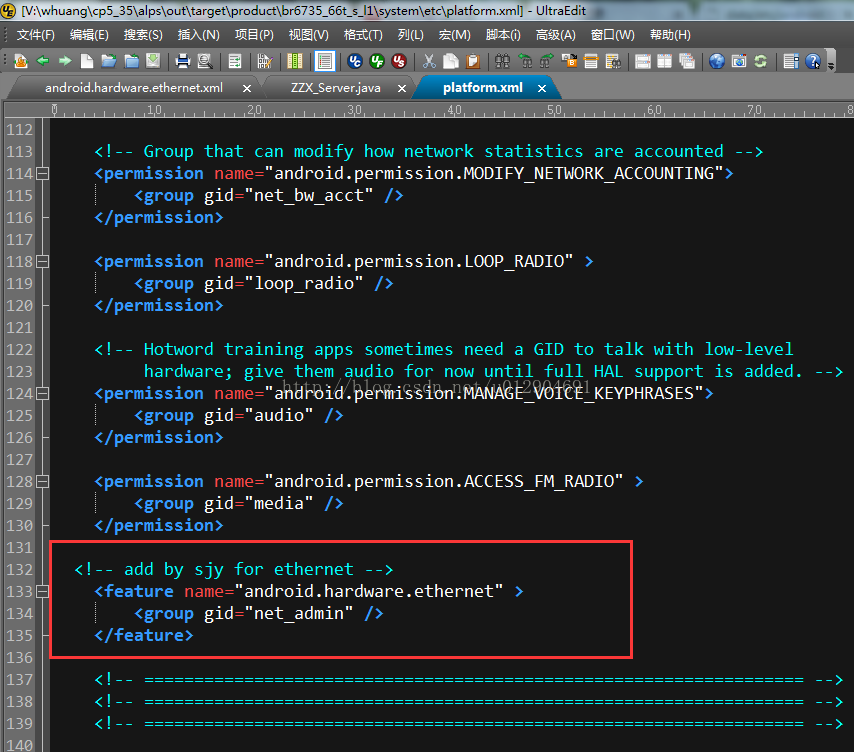Screen dimensions: 854x752
Task: Open the 窗口(W) menu
Action: pos(612,35)
